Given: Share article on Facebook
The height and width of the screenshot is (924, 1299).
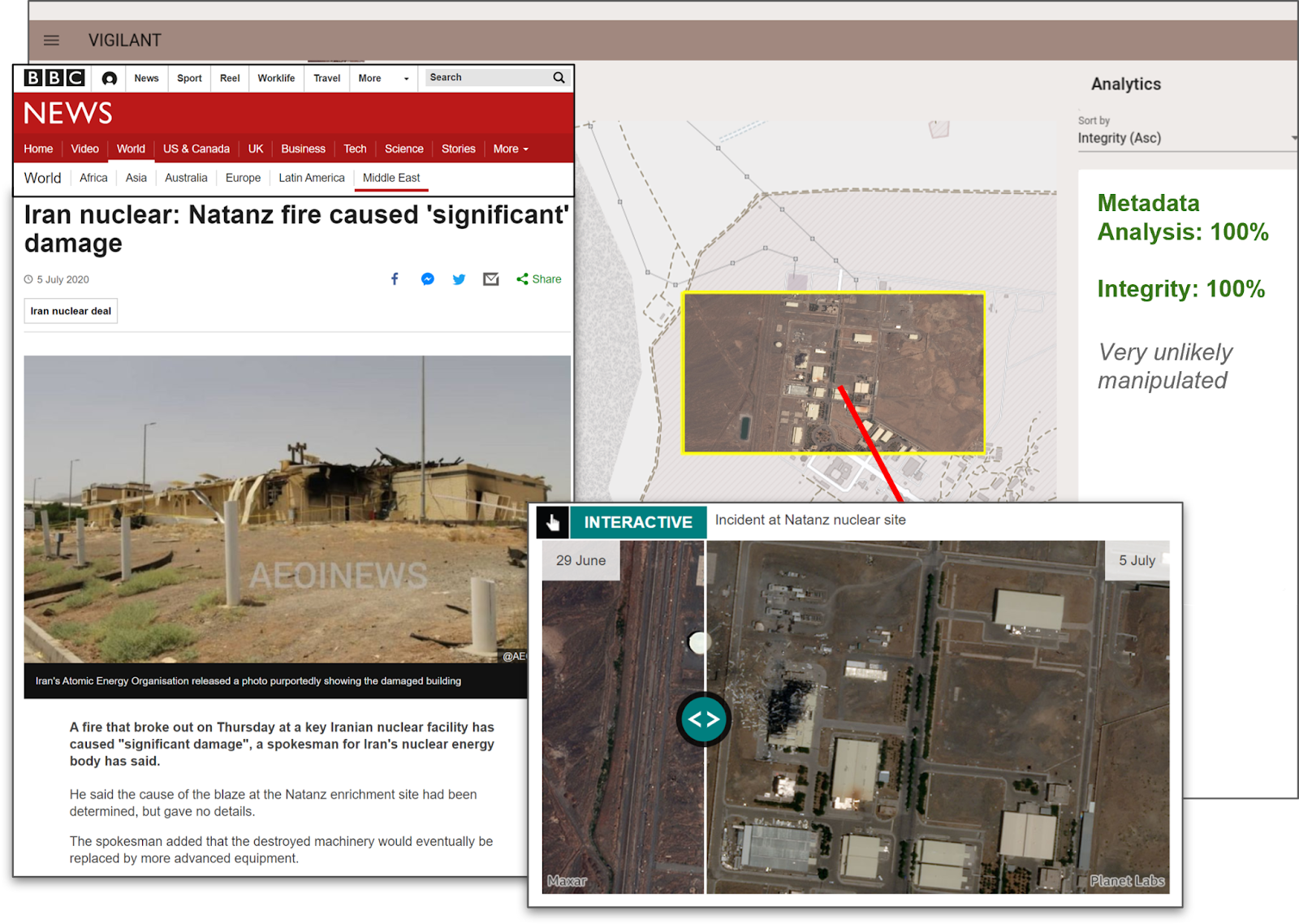Looking at the screenshot, I should 395,279.
